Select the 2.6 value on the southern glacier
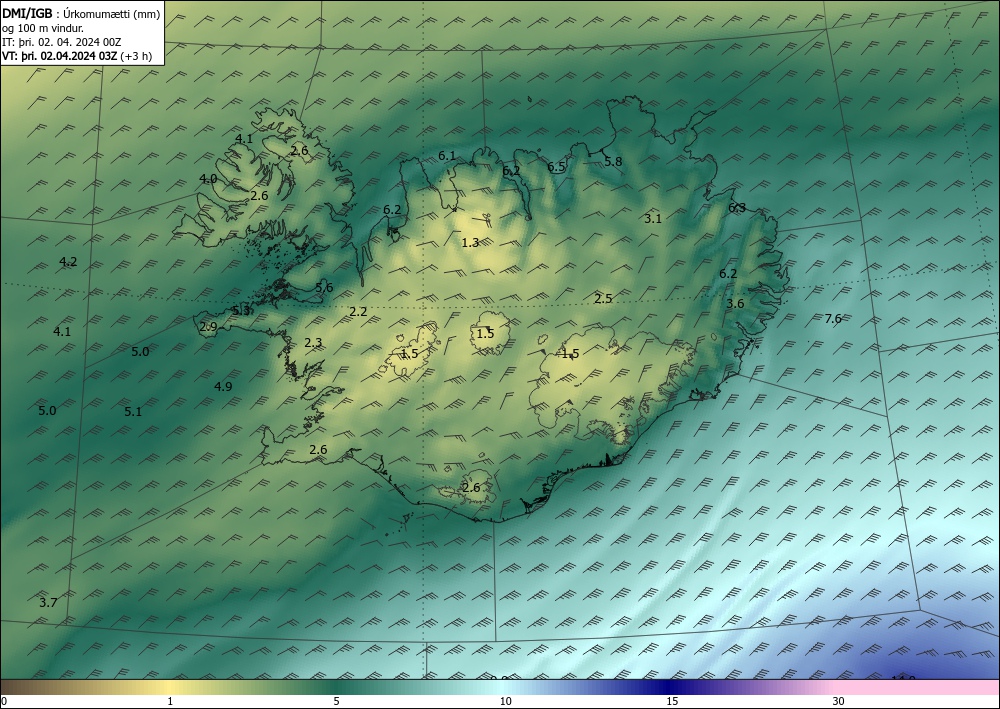Screen dimensions: 1000x709 point(471,488)
